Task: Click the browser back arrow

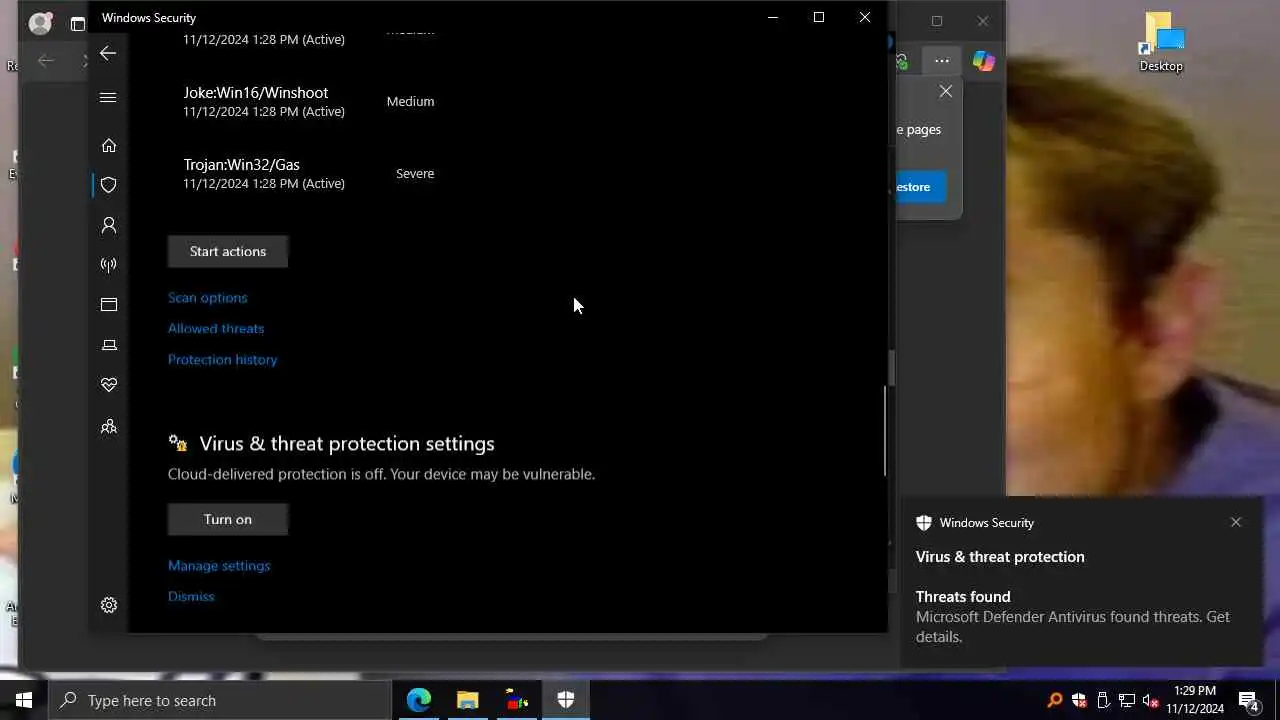Action: pos(46,61)
